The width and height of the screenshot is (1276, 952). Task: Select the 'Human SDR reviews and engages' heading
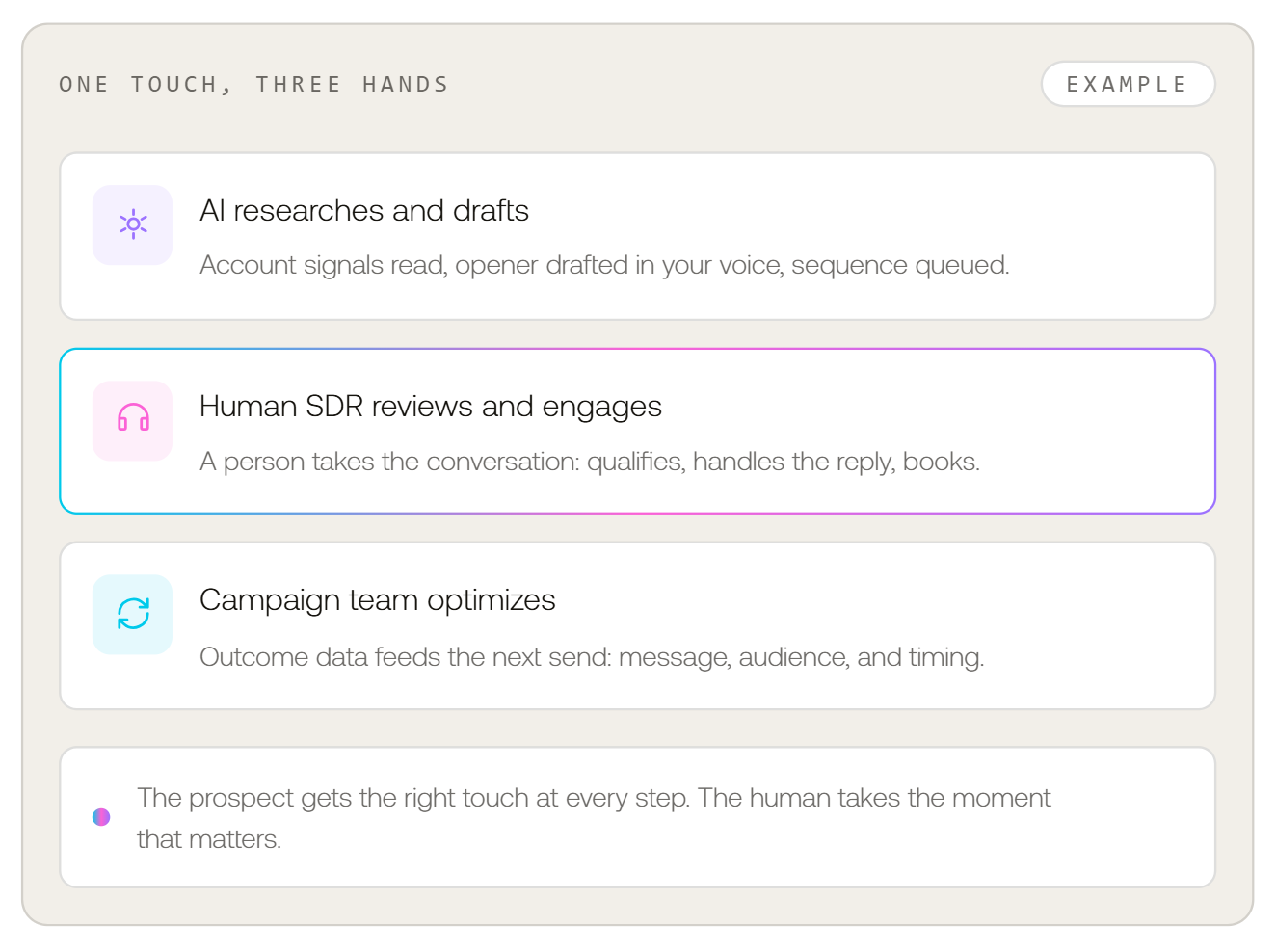click(x=431, y=407)
